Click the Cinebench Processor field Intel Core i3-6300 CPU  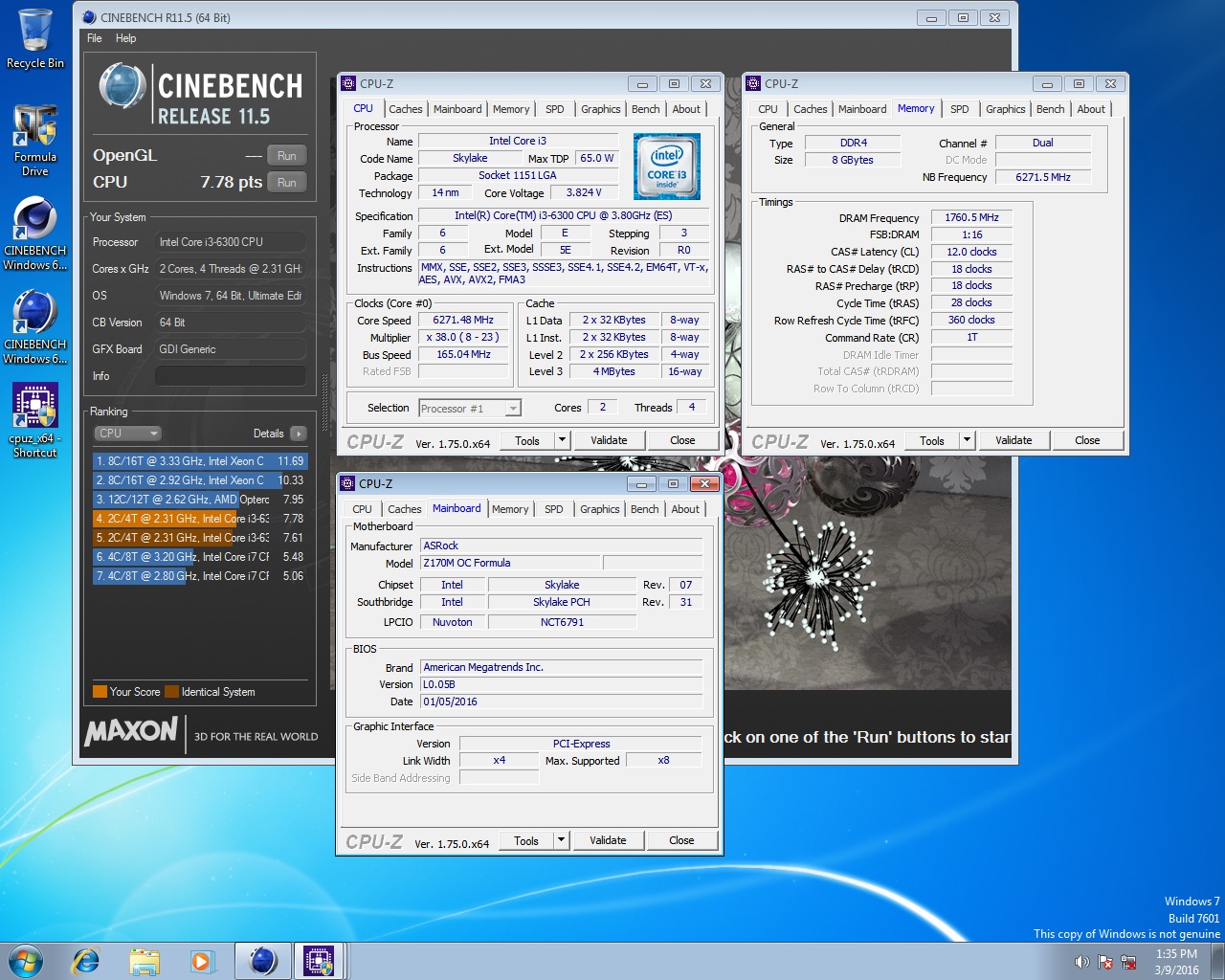click(230, 242)
